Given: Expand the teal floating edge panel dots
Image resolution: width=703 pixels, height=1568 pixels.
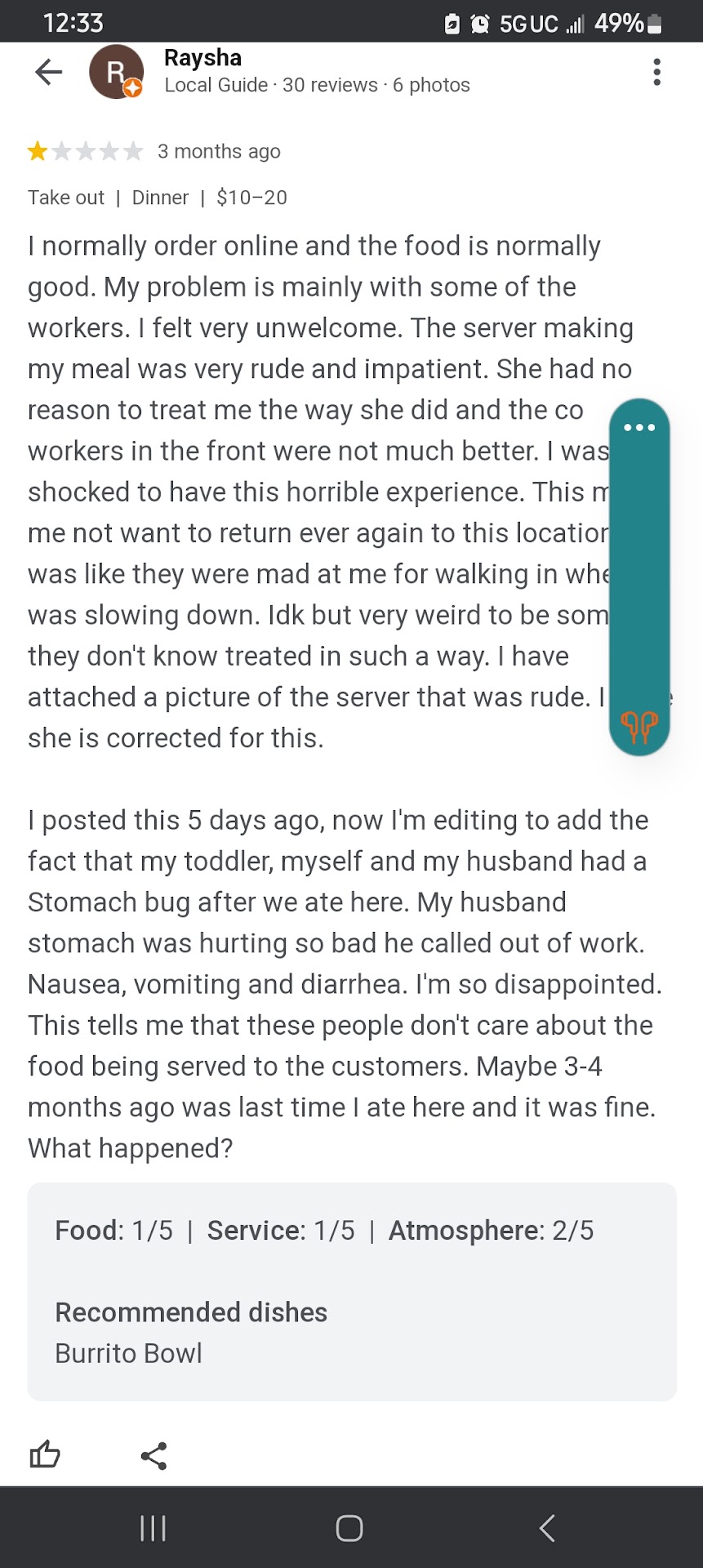Looking at the screenshot, I should click(639, 427).
